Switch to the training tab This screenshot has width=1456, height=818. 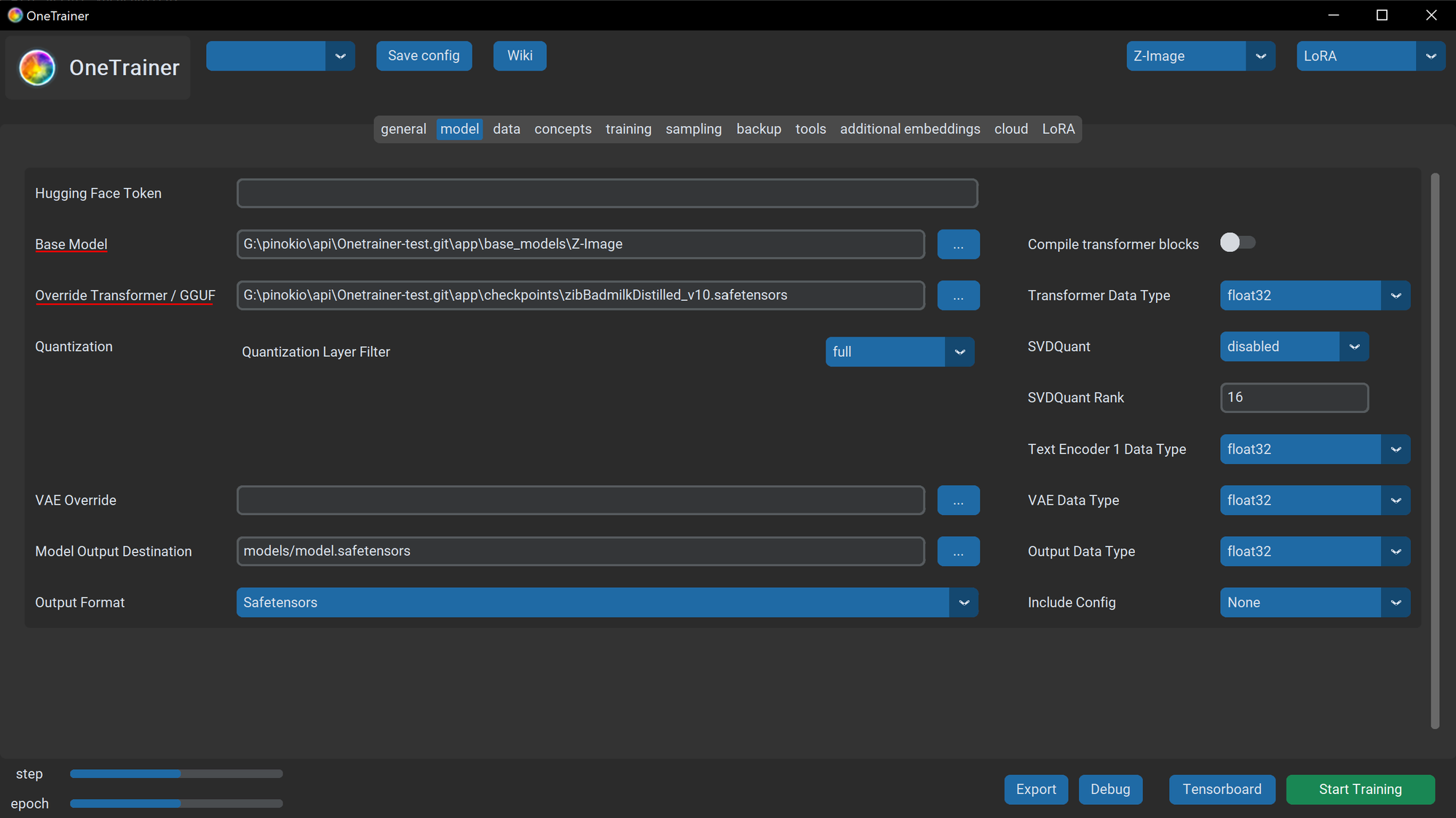[x=628, y=129]
